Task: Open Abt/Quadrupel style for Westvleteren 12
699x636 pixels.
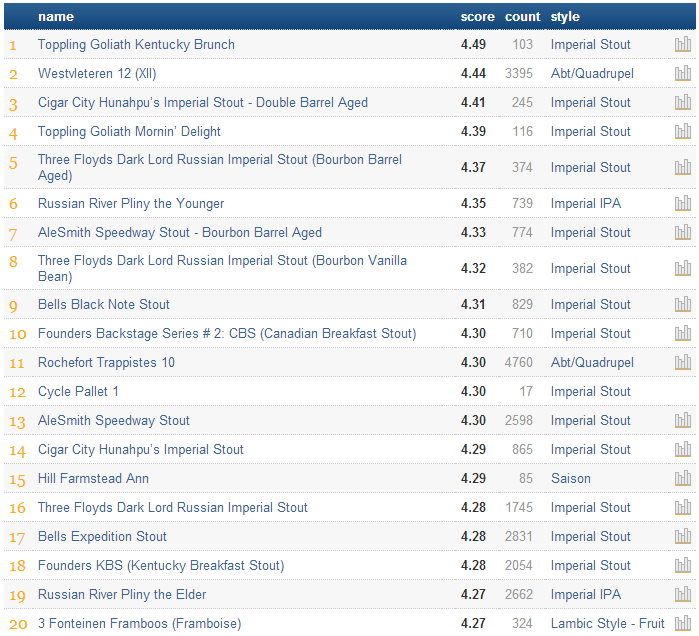Action: [x=592, y=74]
